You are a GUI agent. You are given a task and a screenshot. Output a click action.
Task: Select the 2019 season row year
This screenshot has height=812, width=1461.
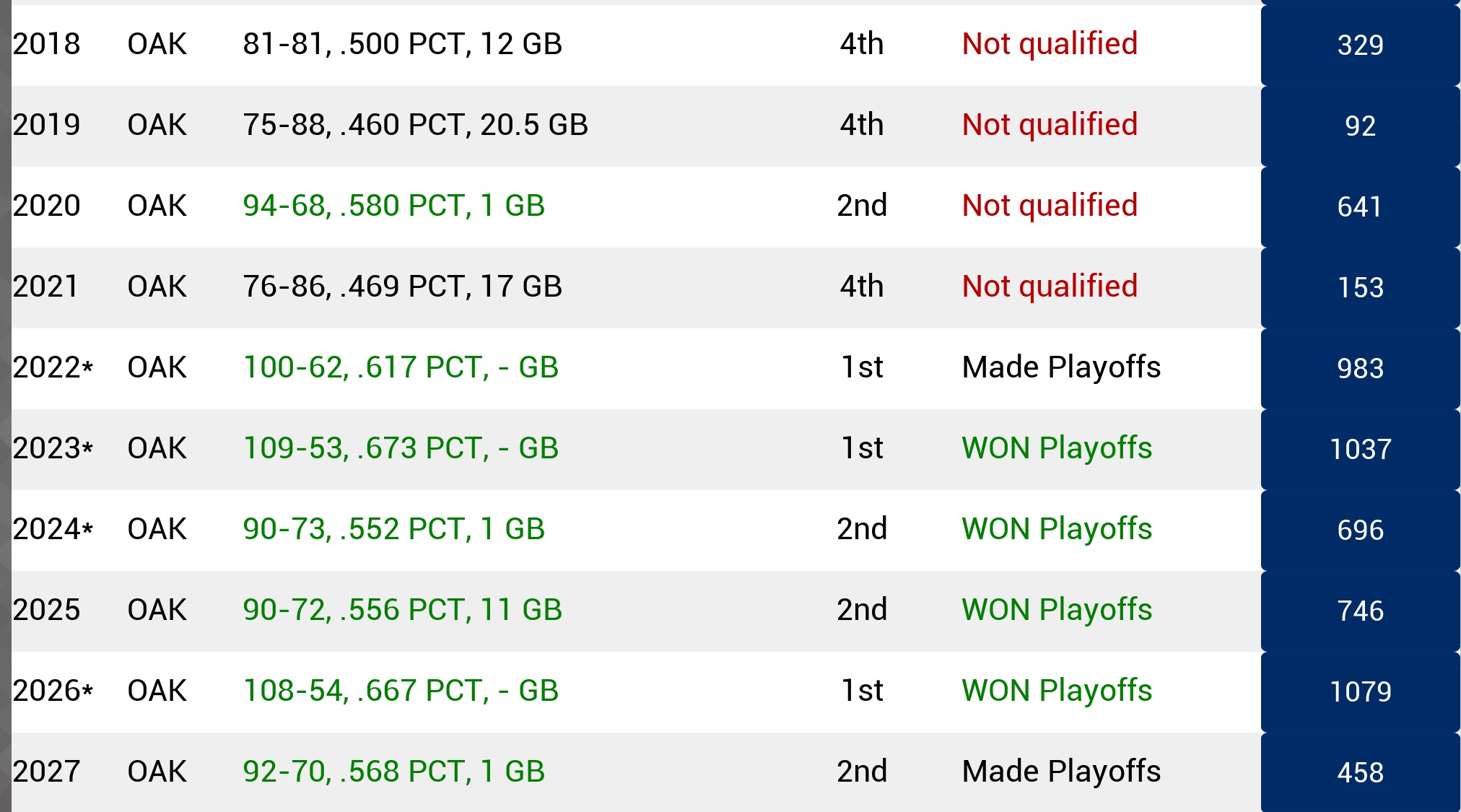coord(46,125)
